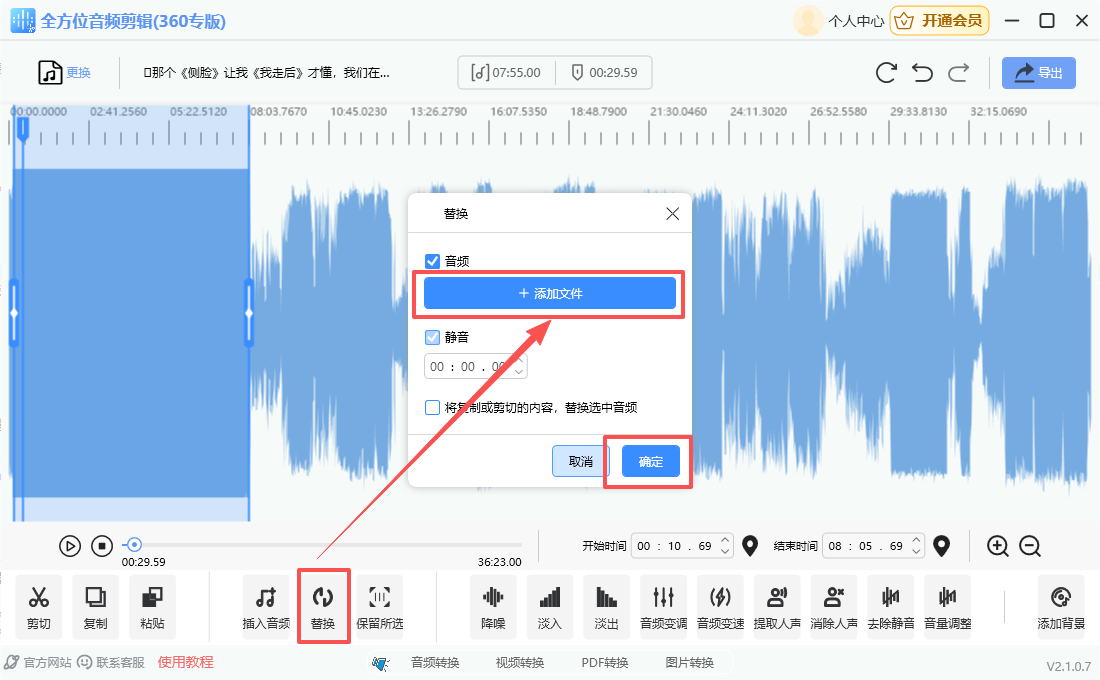Confirm the replace dialog with 确定
Viewport: 1100px width, 680px height.
tap(649, 461)
